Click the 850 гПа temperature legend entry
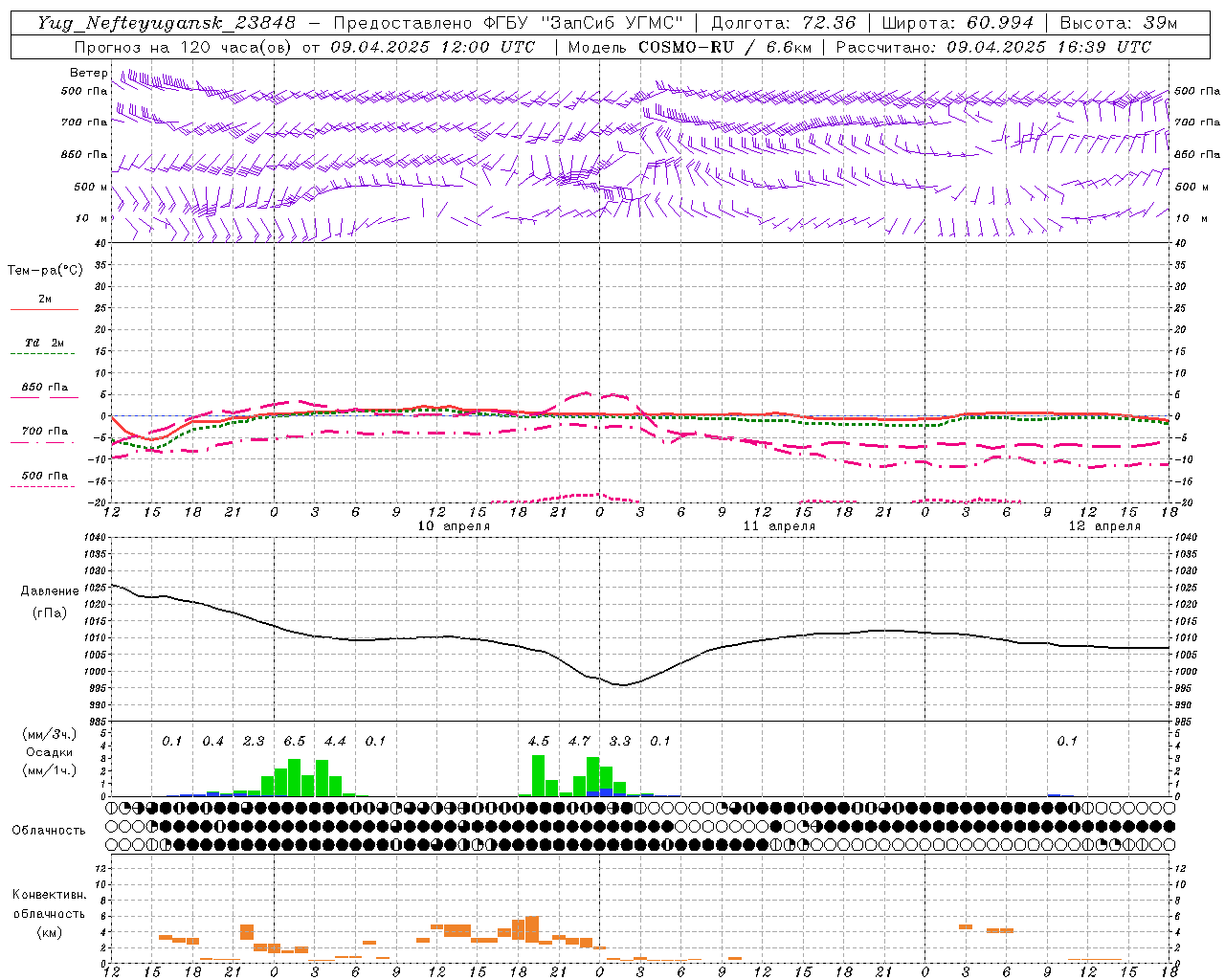1225x980 pixels. (45, 388)
